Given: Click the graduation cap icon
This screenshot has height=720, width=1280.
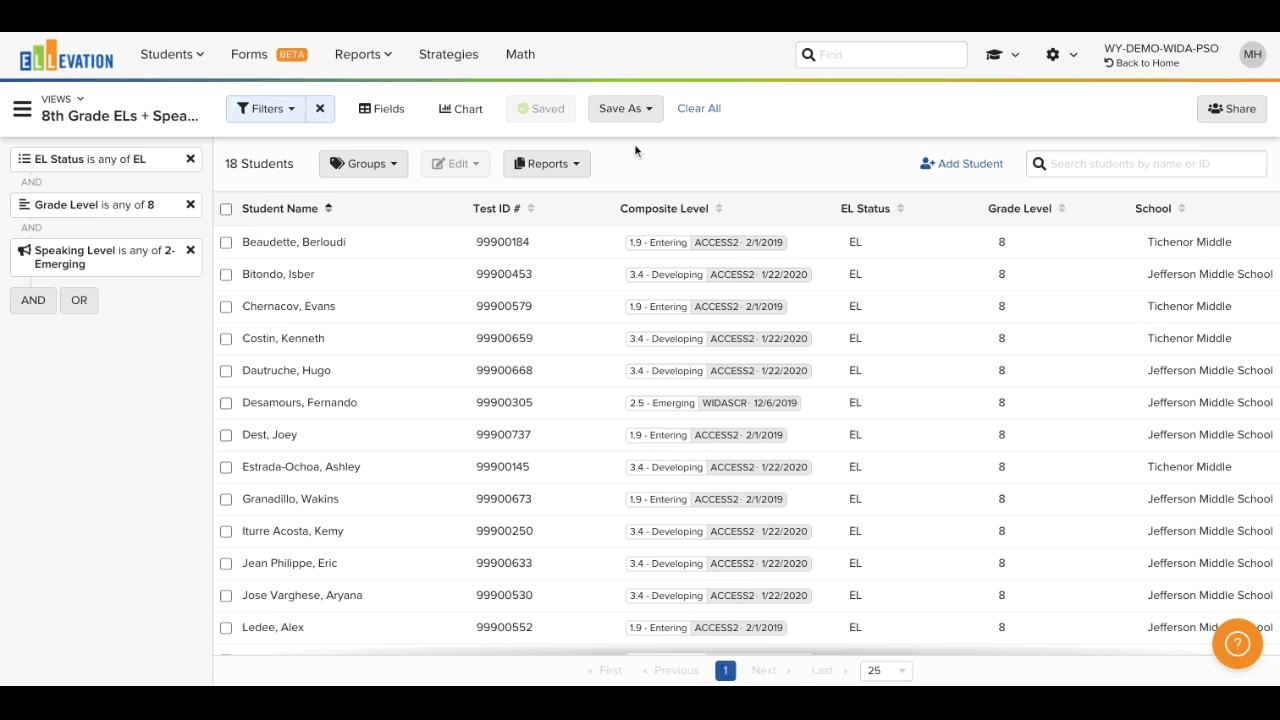Looking at the screenshot, I should pos(994,55).
